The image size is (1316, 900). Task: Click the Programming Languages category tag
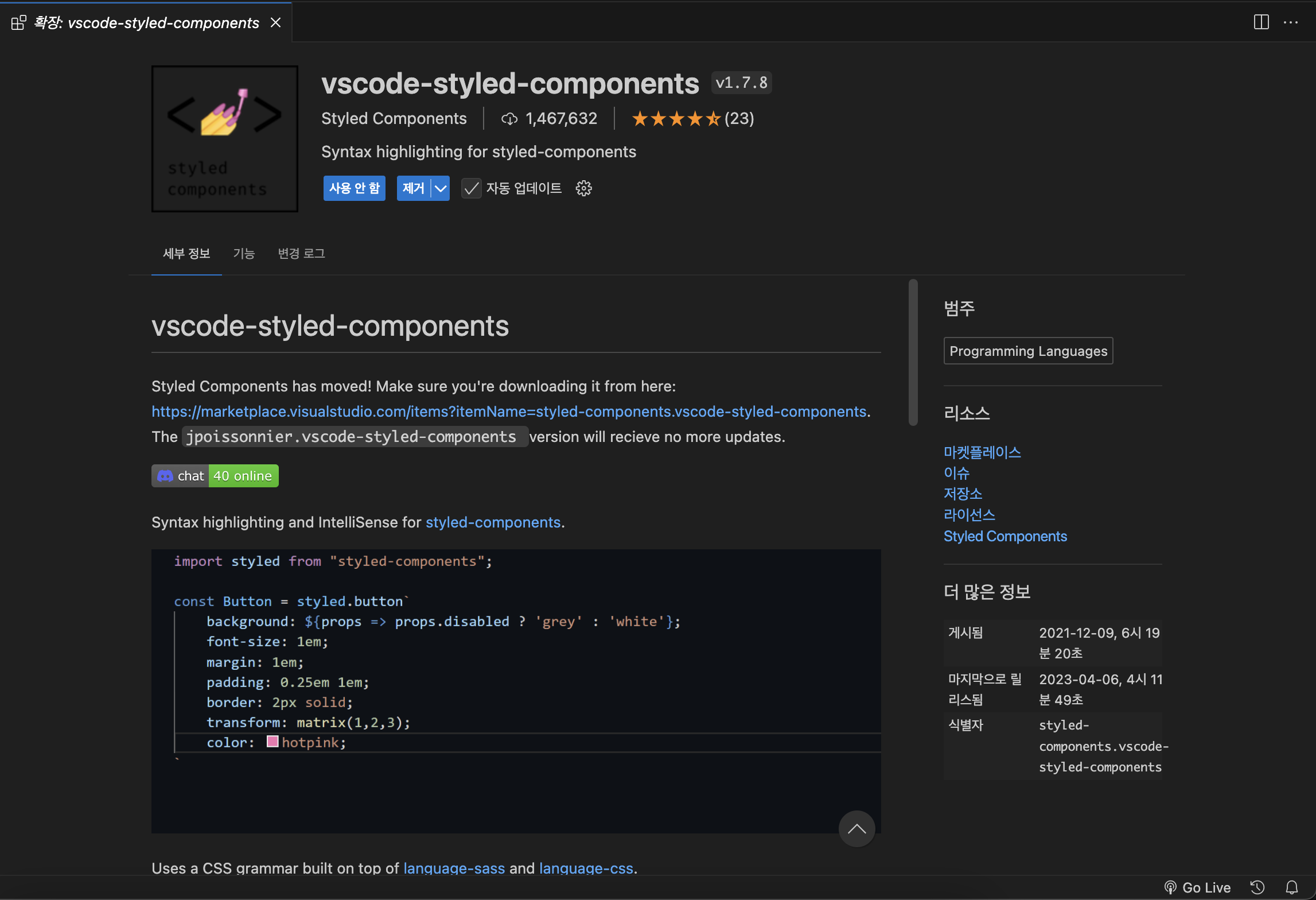pyautogui.click(x=1028, y=351)
